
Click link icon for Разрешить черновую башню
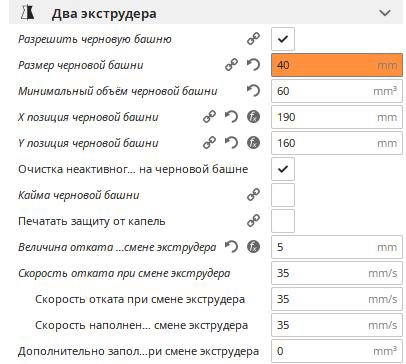click(x=253, y=39)
